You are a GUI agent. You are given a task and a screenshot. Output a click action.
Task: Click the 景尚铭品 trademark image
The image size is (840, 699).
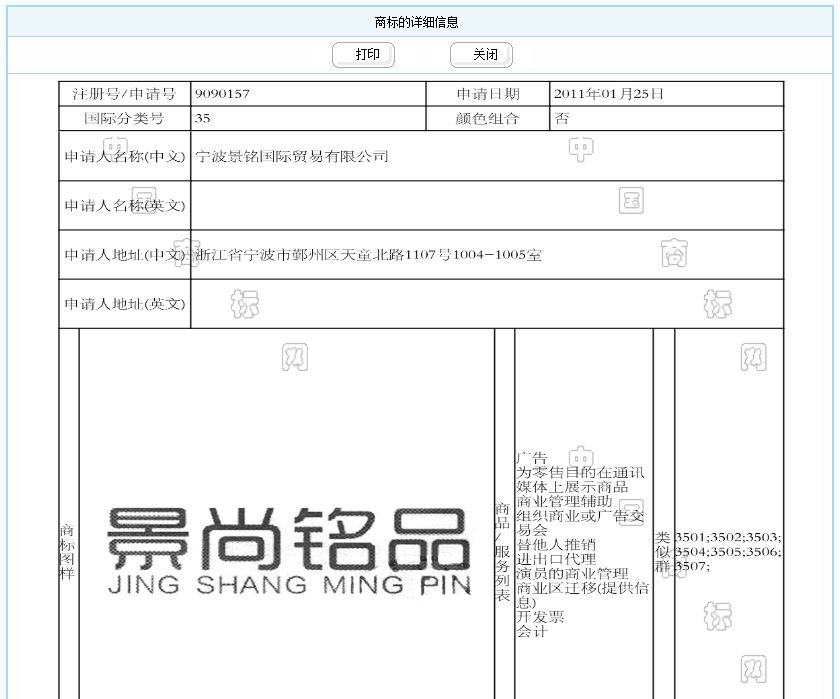[x=288, y=539]
